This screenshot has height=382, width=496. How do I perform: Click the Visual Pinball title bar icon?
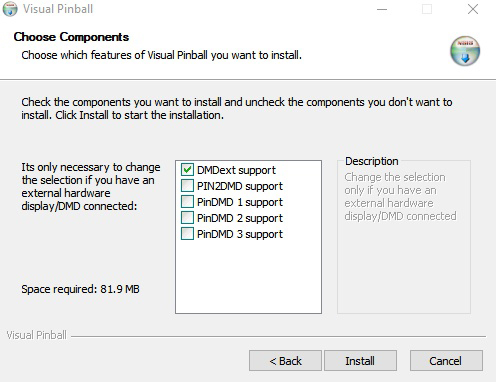point(10,9)
